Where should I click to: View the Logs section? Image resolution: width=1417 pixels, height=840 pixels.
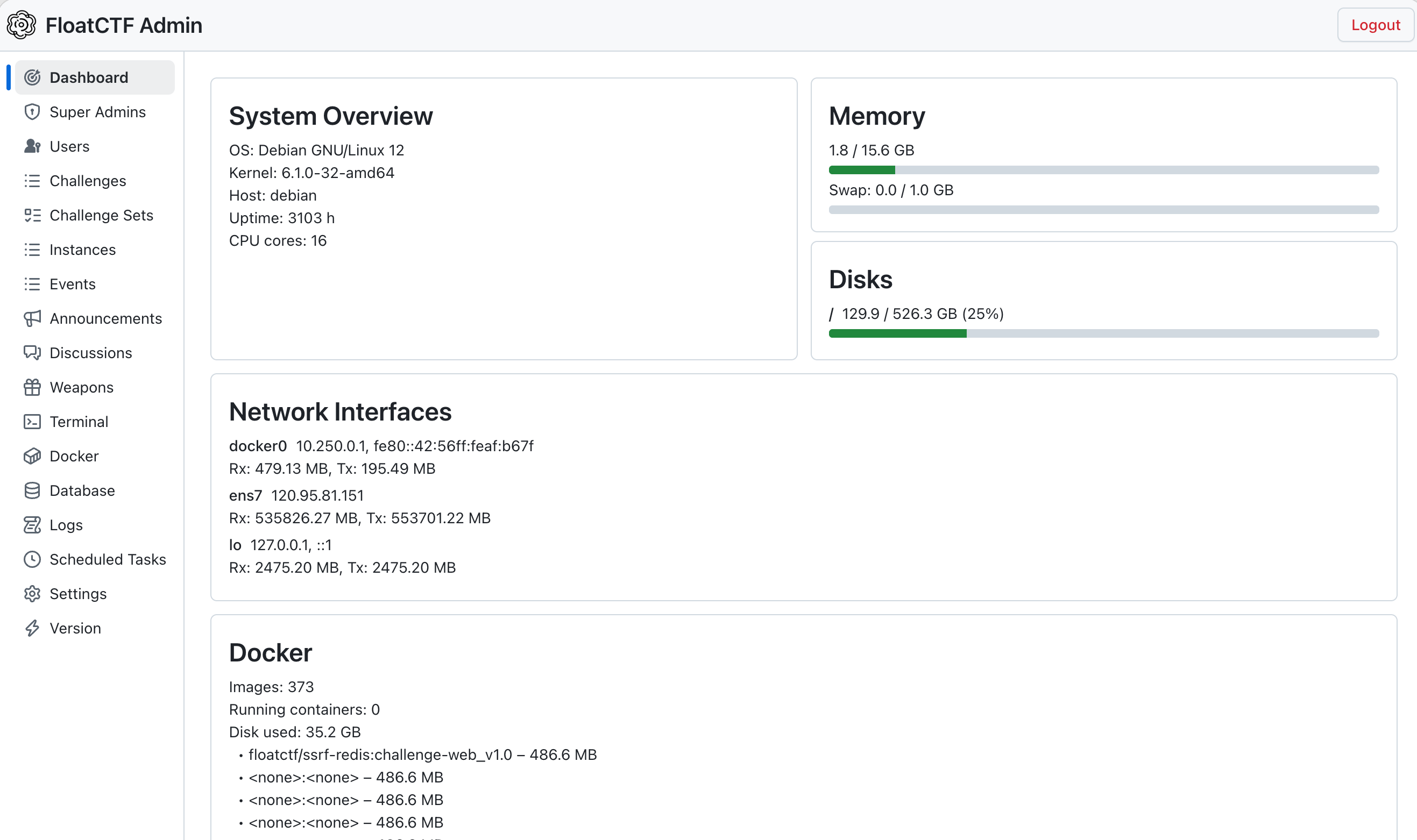pyautogui.click(x=95, y=525)
